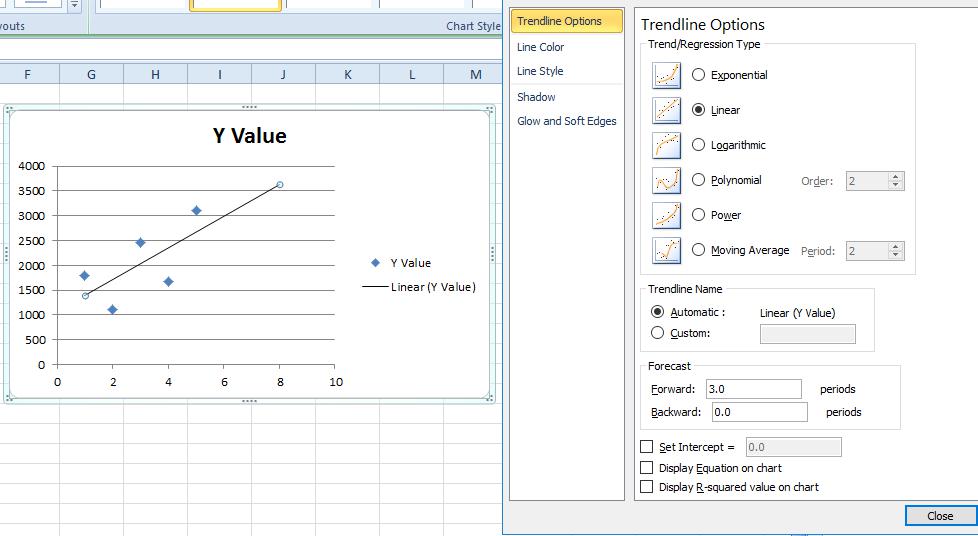
Task: Decrease the Polynomial Order spinner
Action: pos(896,185)
